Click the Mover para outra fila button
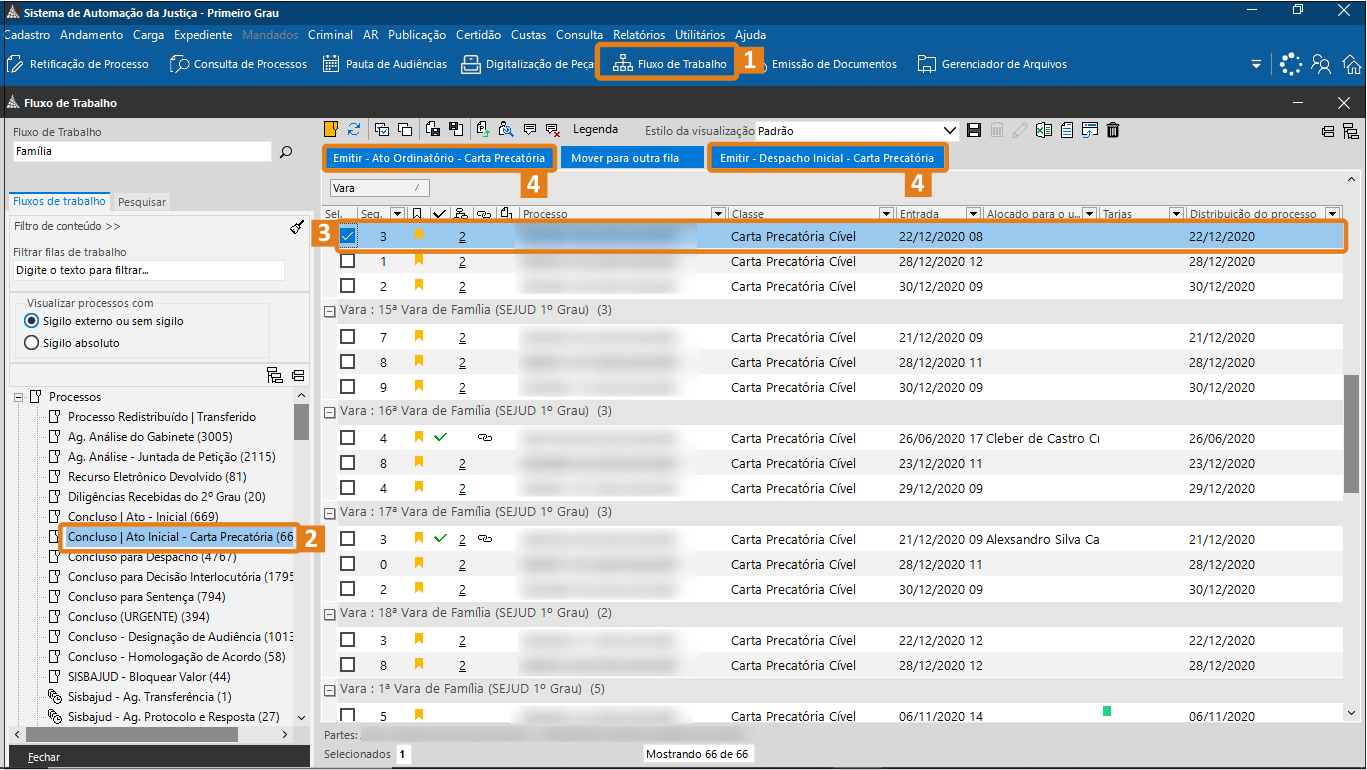This screenshot has height=770, width=1367. point(625,158)
